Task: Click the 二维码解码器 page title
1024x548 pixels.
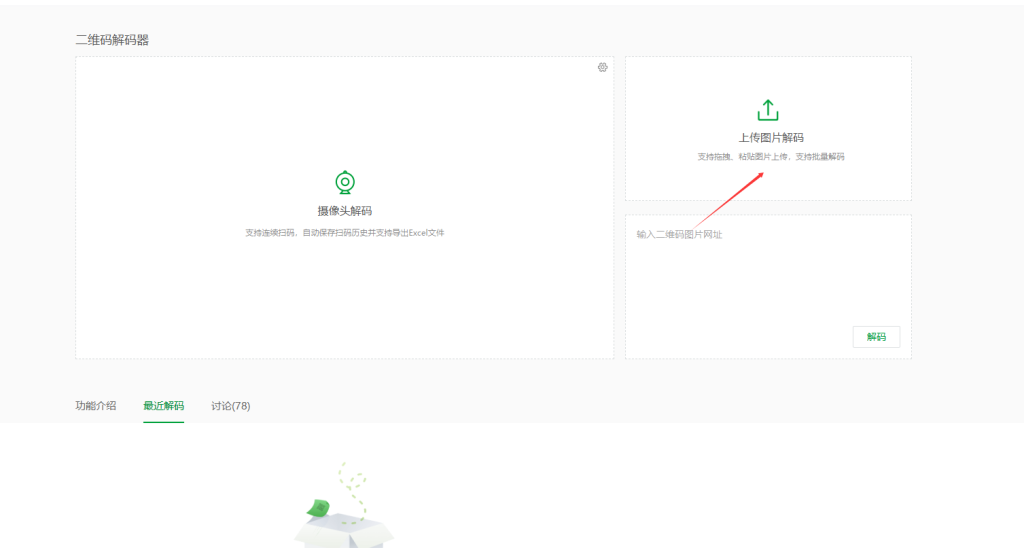Action: [x=112, y=40]
